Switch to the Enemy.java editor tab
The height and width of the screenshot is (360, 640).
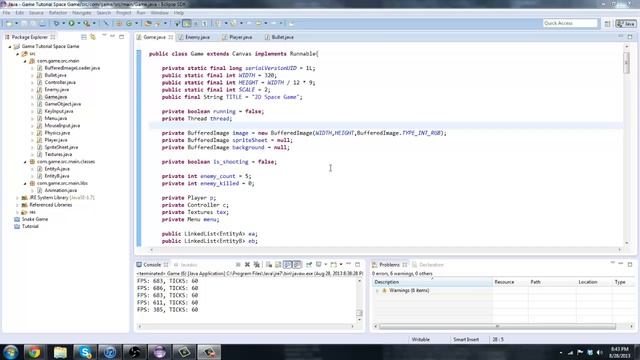(197, 37)
